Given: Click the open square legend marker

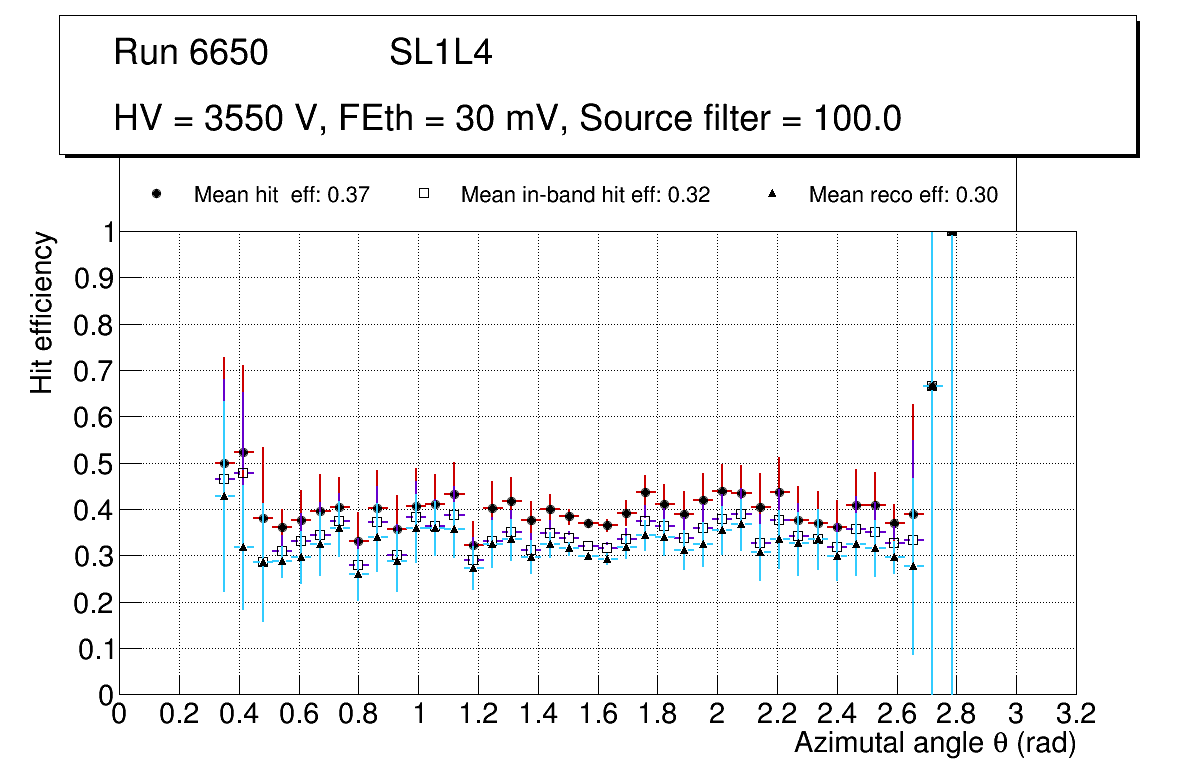Looking at the screenshot, I should pyautogui.click(x=423, y=195).
